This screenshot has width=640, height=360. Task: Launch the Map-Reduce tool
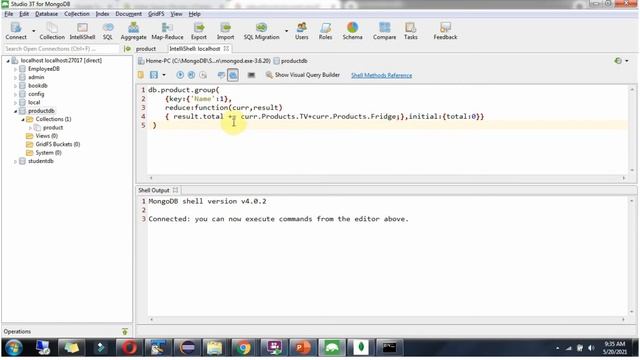point(167,31)
